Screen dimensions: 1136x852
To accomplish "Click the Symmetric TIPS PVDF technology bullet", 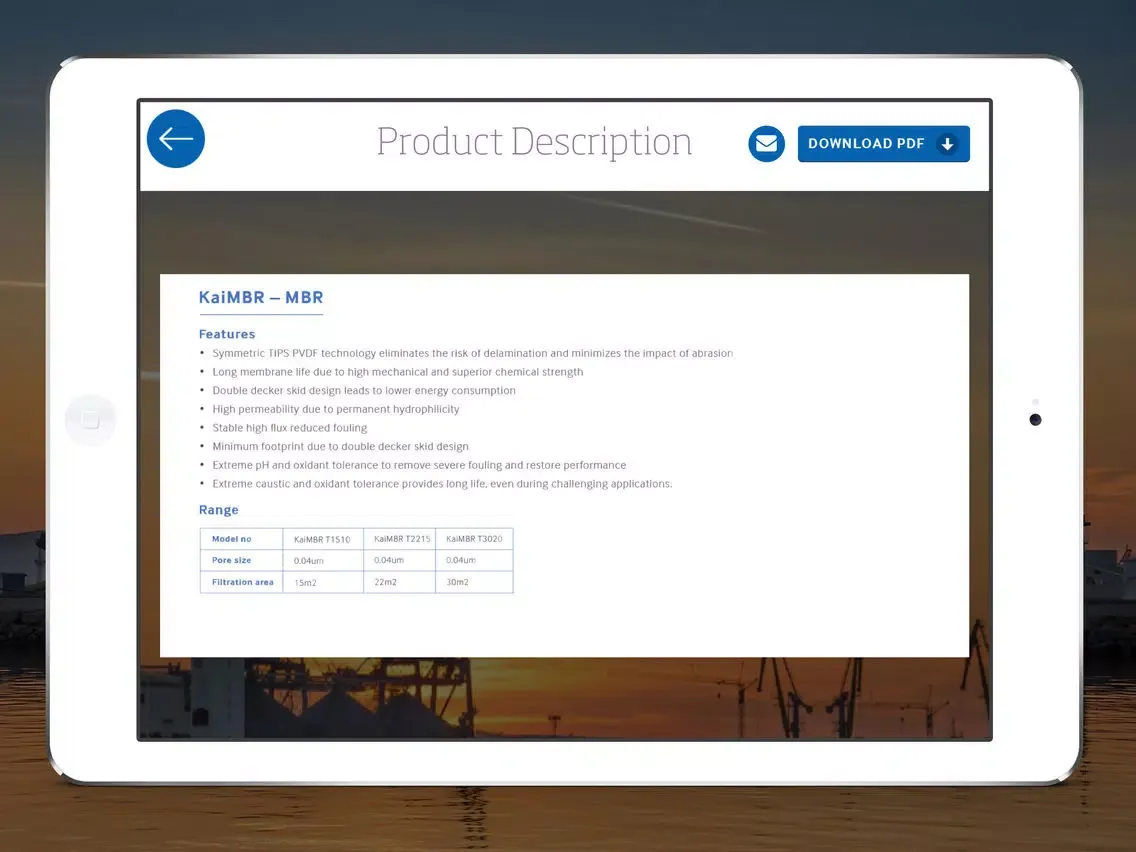I will click(x=472, y=353).
